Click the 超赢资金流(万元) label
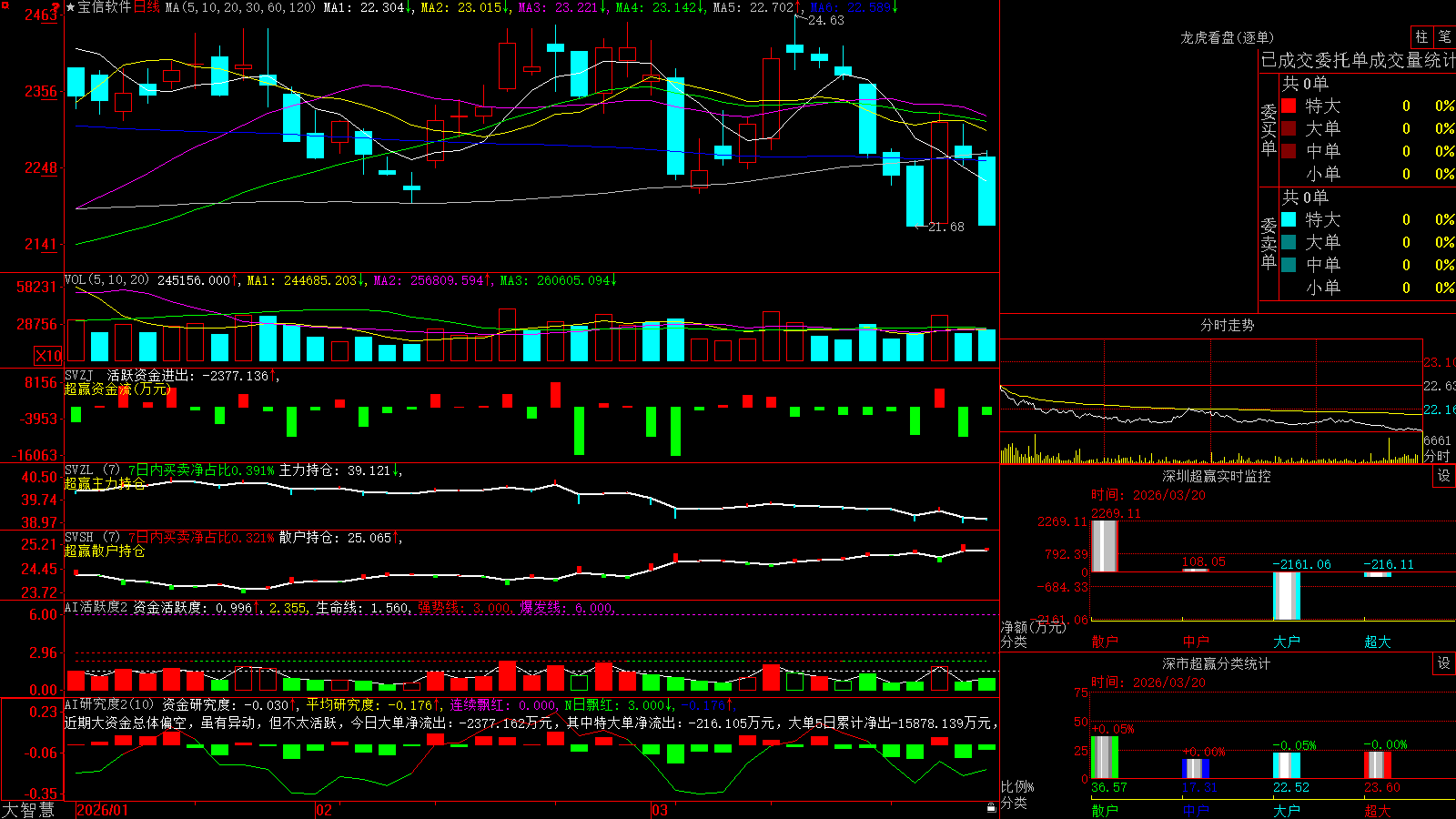This screenshot has width=1456, height=819. point(117,389)
